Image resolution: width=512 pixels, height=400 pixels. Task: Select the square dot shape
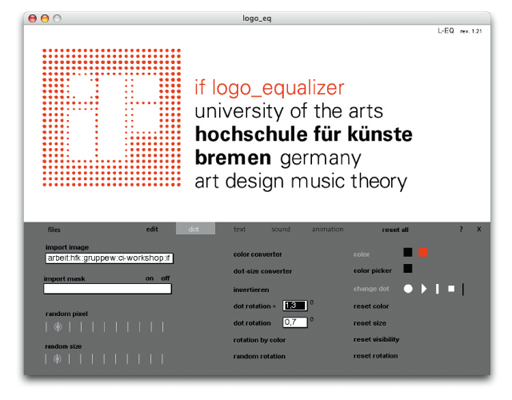tap(451, 289)
